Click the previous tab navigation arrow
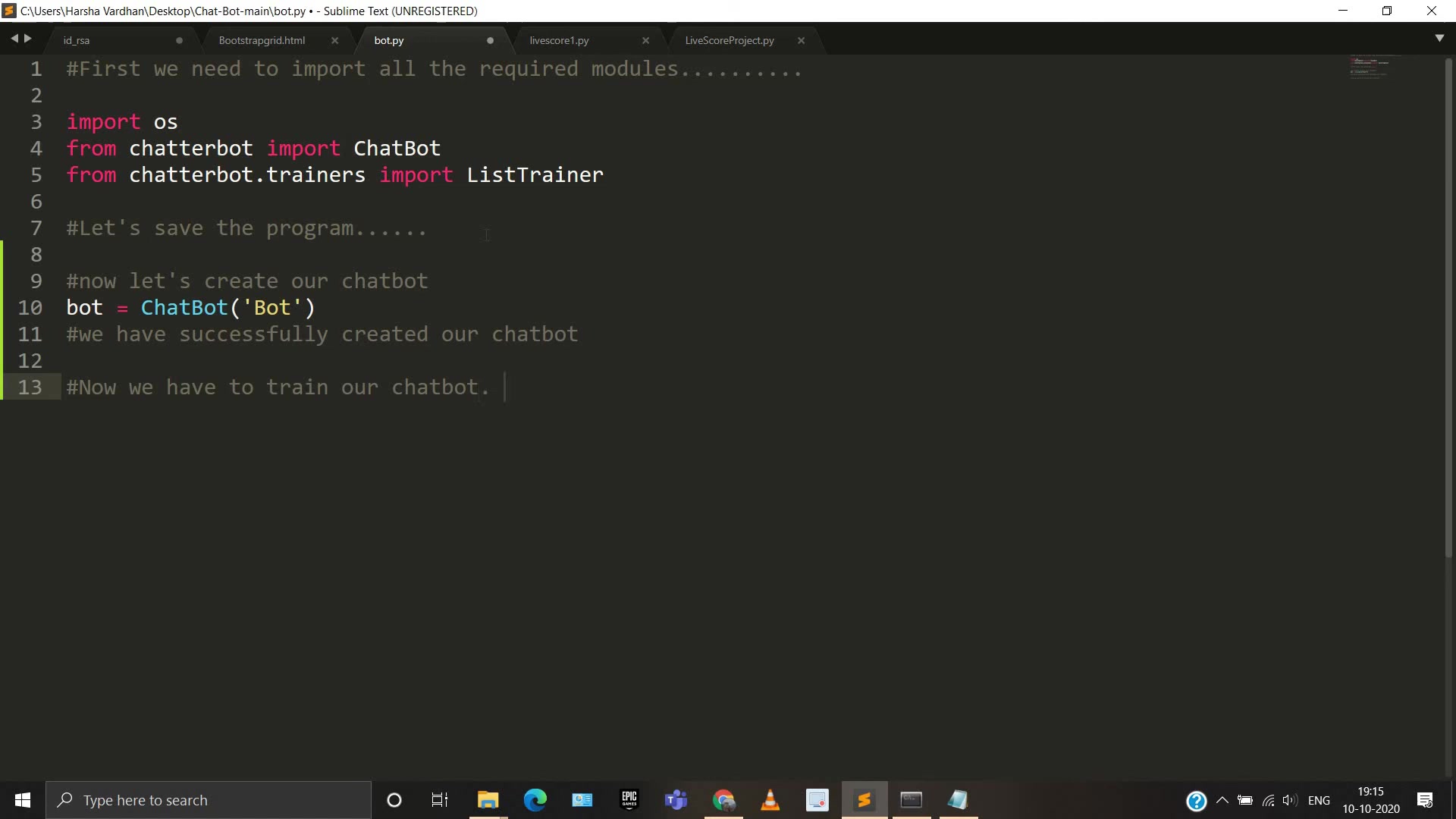Screen dimensions: 1456x819 click(x=14, y=38)
